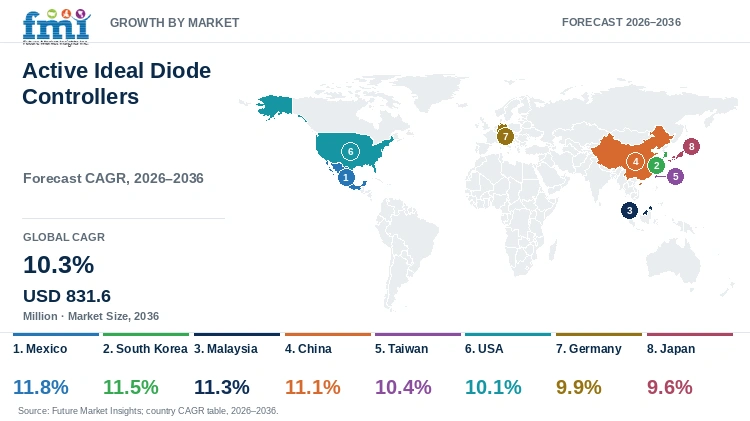750x421 pixels.
Task: Click the Growth by Market heading
Action: (x=175, y=22)
